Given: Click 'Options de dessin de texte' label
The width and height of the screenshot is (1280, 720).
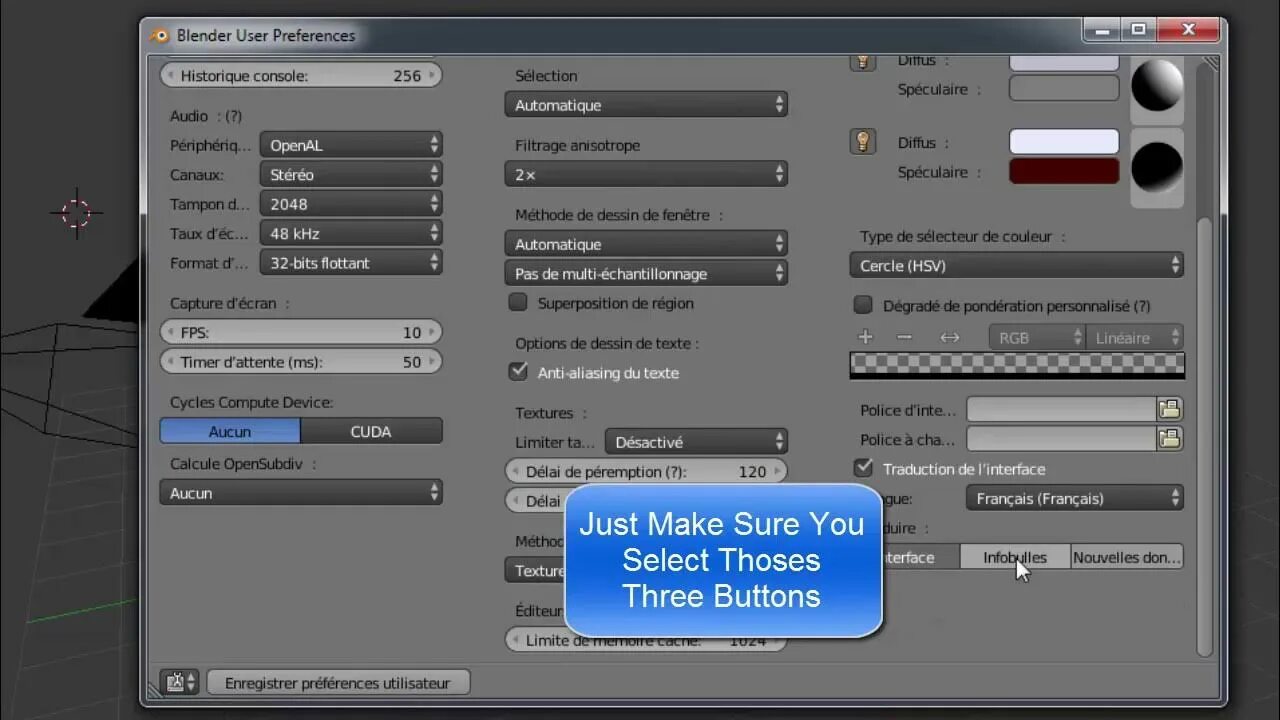Looking at the screenshot, I should pyautogui.click(x=607, y=343).
